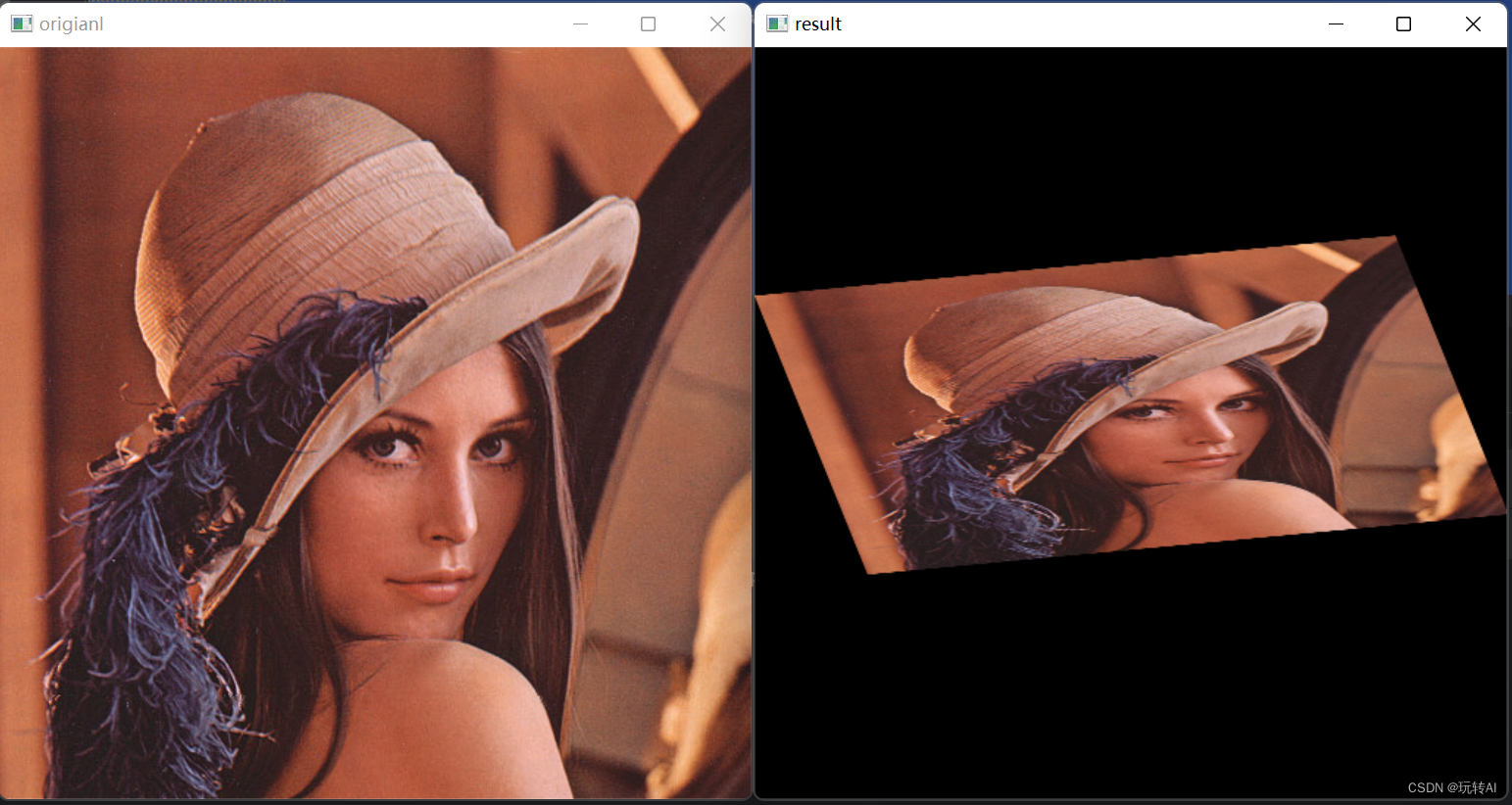Minimize the result window
This screenshot has height=805, width=1512.
click(x=1336, y=24)
